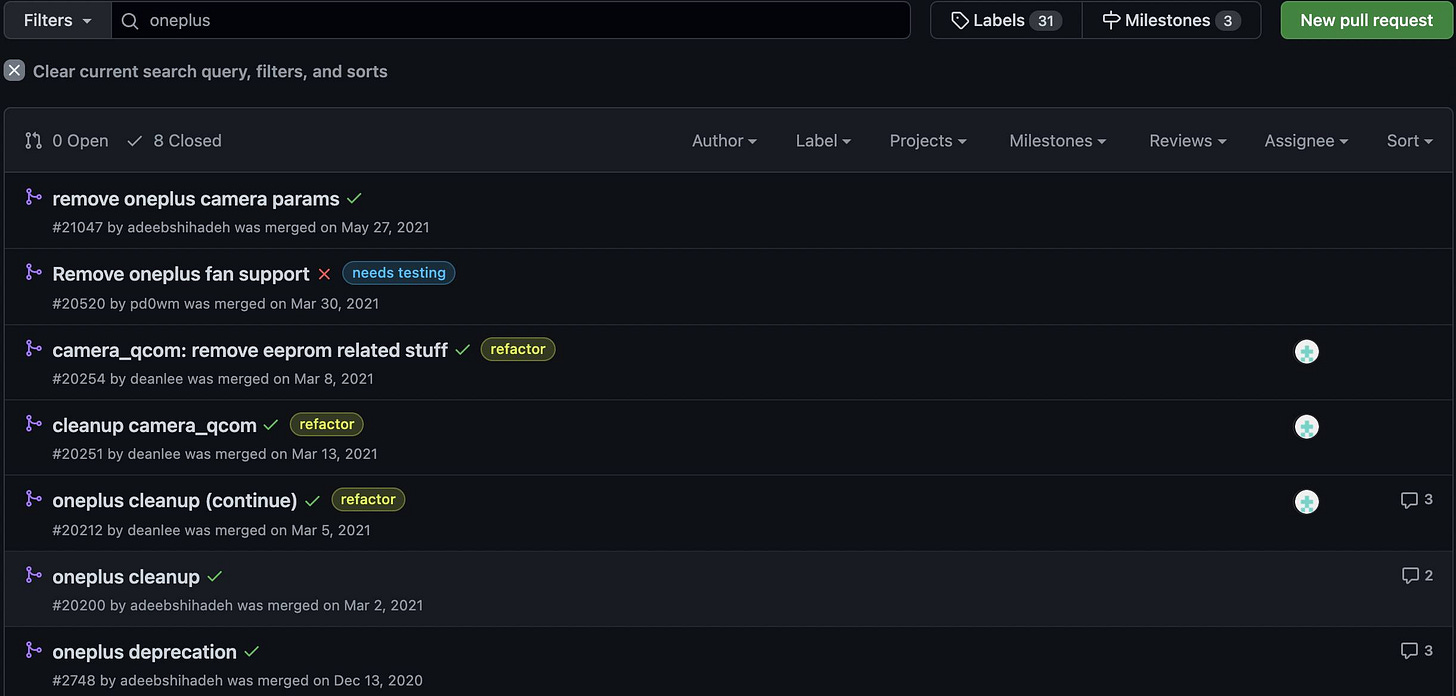Open the 3 comments on oneplus deprecation

(x=1417, y=651)
